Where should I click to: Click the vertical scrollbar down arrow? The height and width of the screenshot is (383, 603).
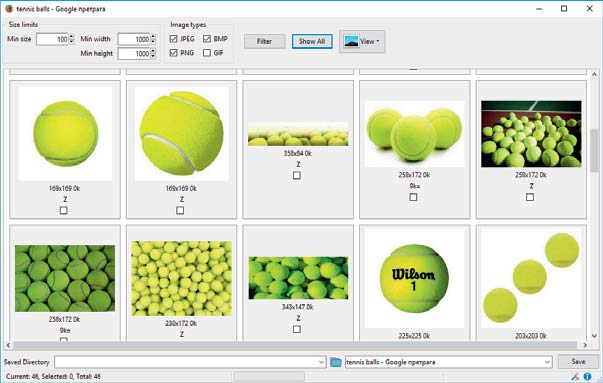click(594, 336)
